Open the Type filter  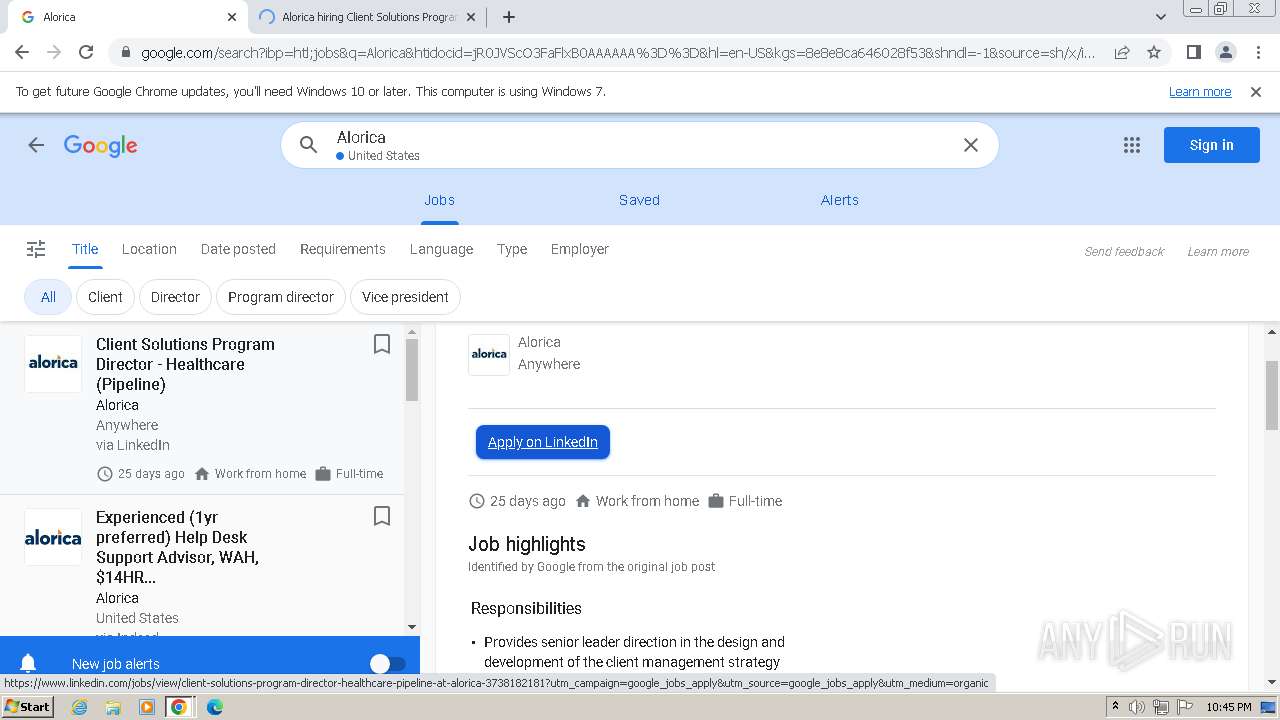click(512, 249)
